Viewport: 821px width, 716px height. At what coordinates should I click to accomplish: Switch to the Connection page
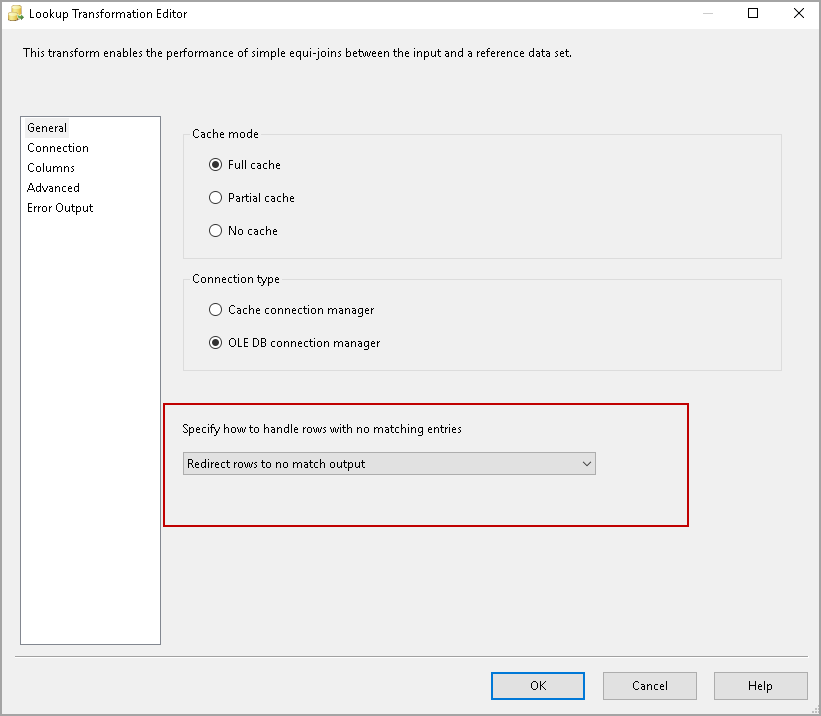pos(58,148)
